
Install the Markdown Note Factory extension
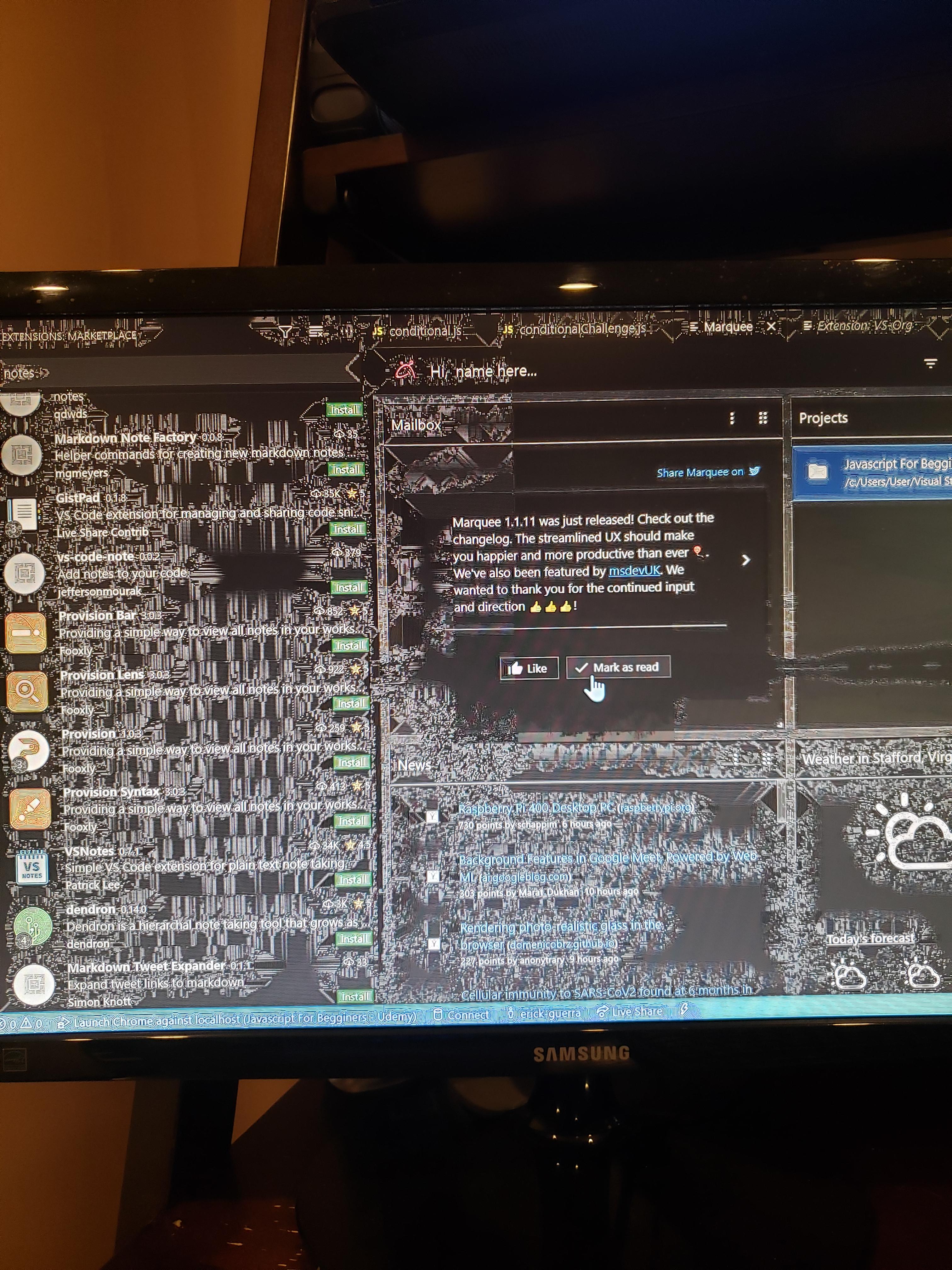pyautogui.click(x=346, y=470)
